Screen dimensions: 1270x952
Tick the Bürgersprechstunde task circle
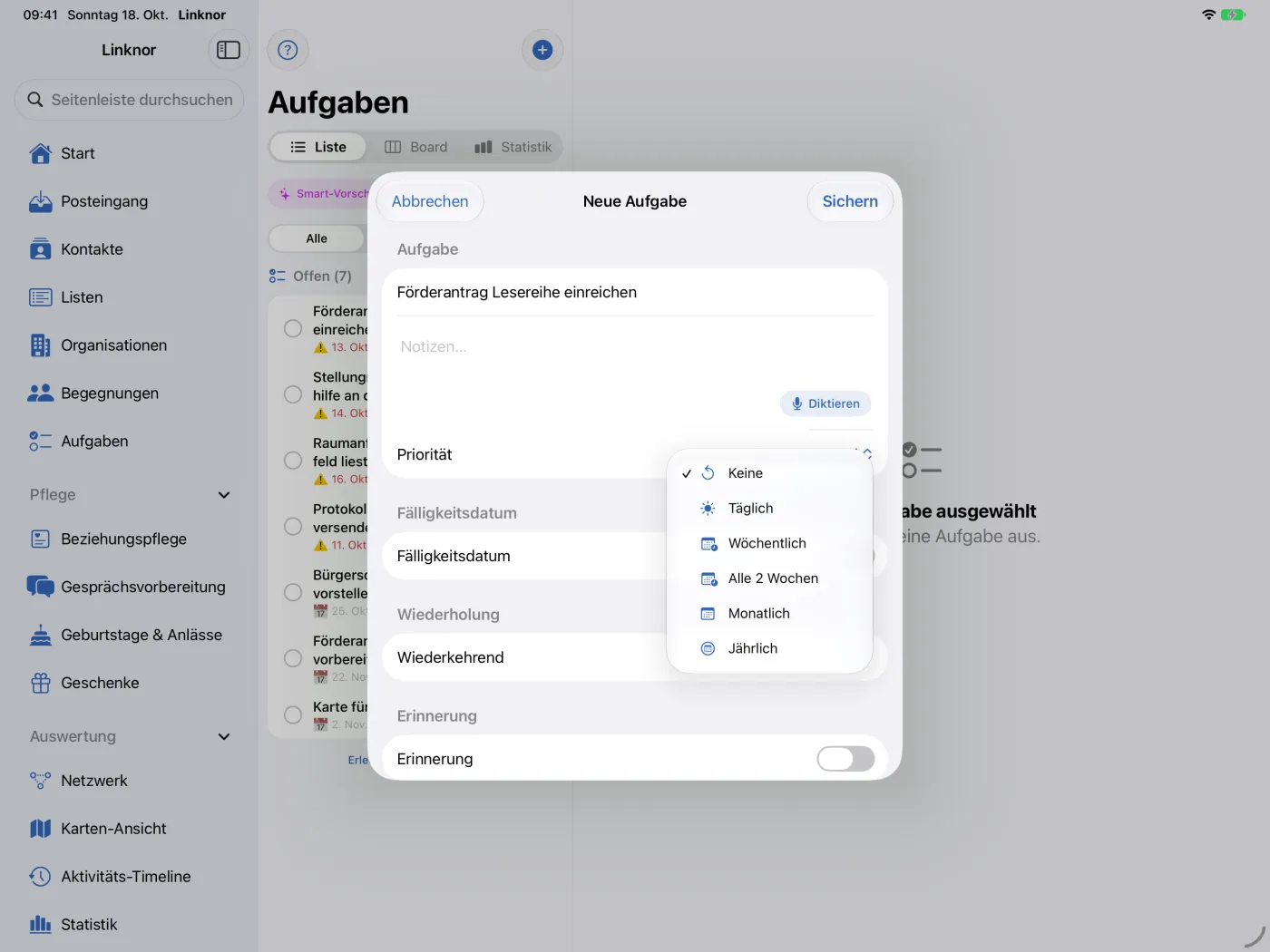pyautogui.click(x=293, y=592)
